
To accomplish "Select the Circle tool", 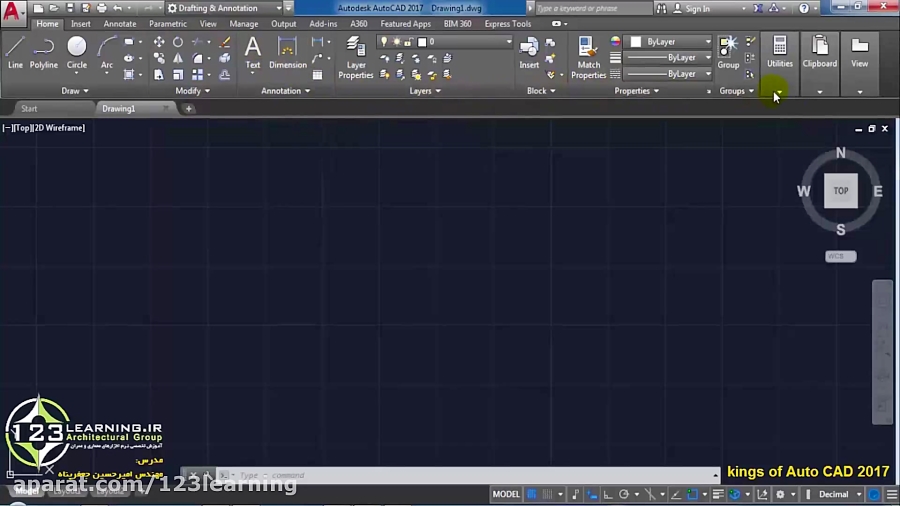I will tap(76, 53).
